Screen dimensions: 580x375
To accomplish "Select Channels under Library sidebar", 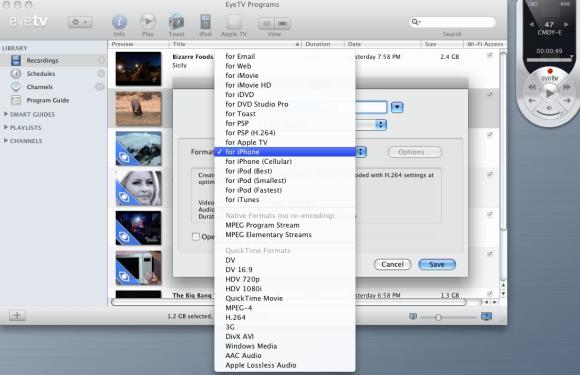I will click(x=40, y=87).
